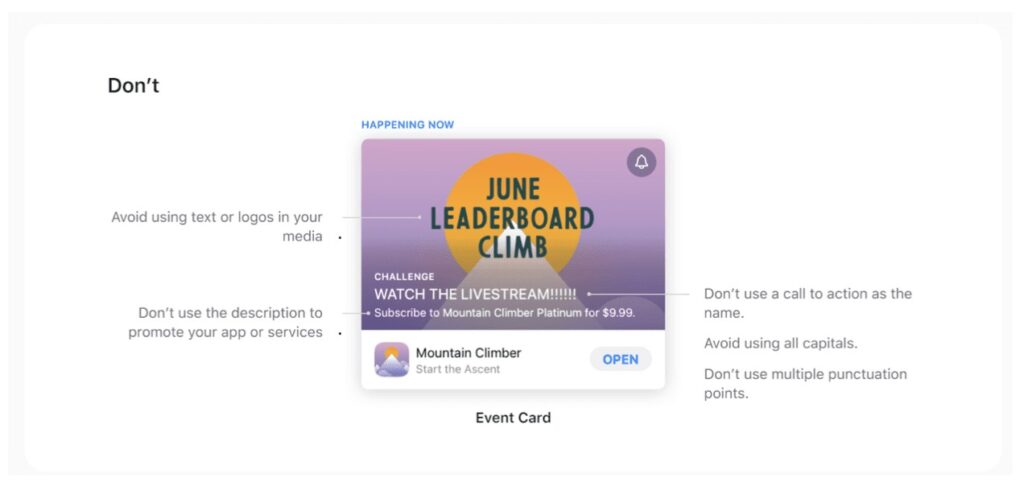Click the Event Card caption

pyautogui.click(x=513, y=417)
